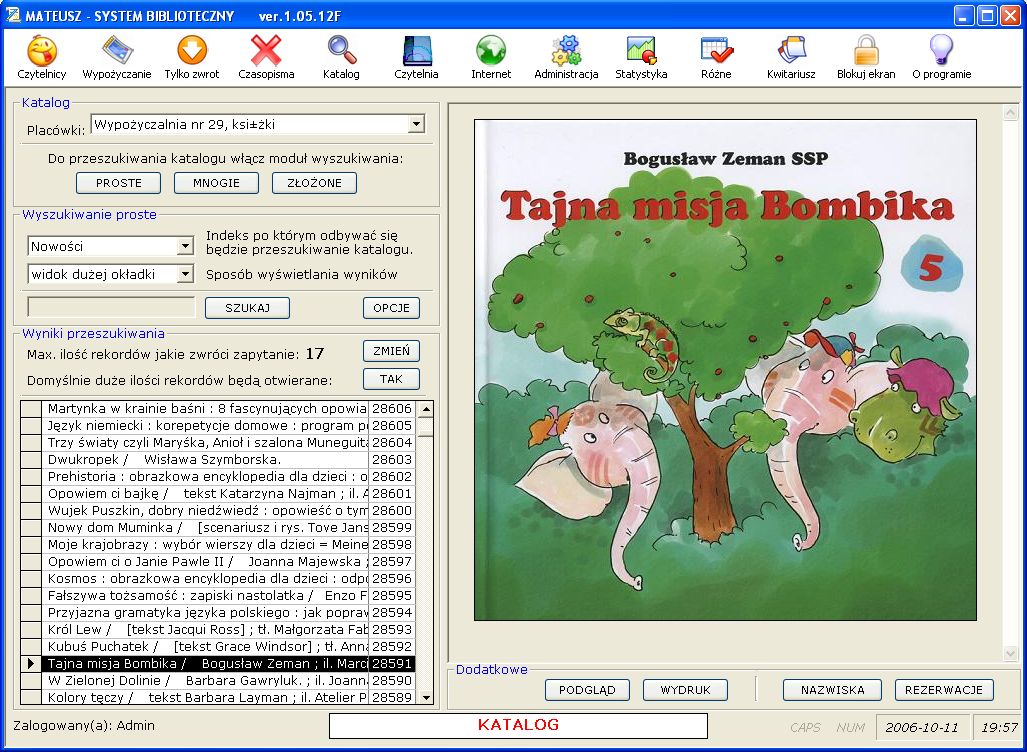This screenshot has width=1027, height=752.
Task: Click the MNOGIE search mode button
Action: 216,183
